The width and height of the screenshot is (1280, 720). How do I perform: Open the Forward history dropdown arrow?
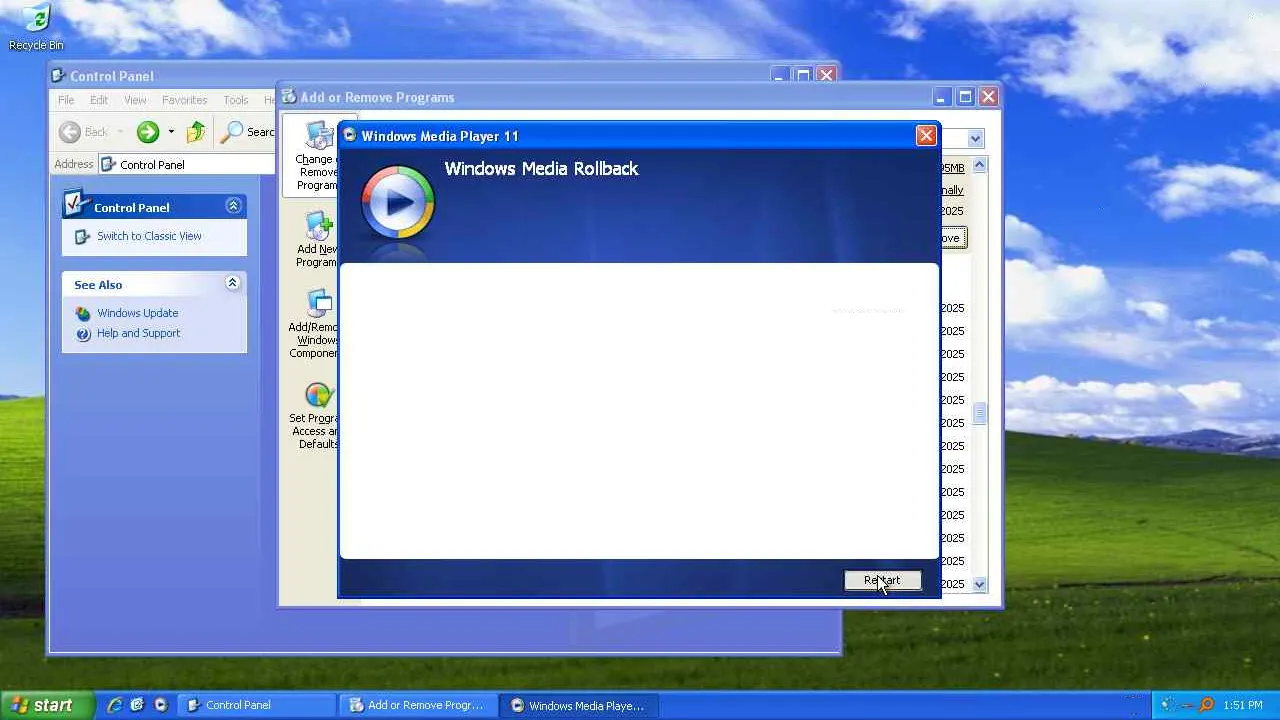(x=171, y=132)
